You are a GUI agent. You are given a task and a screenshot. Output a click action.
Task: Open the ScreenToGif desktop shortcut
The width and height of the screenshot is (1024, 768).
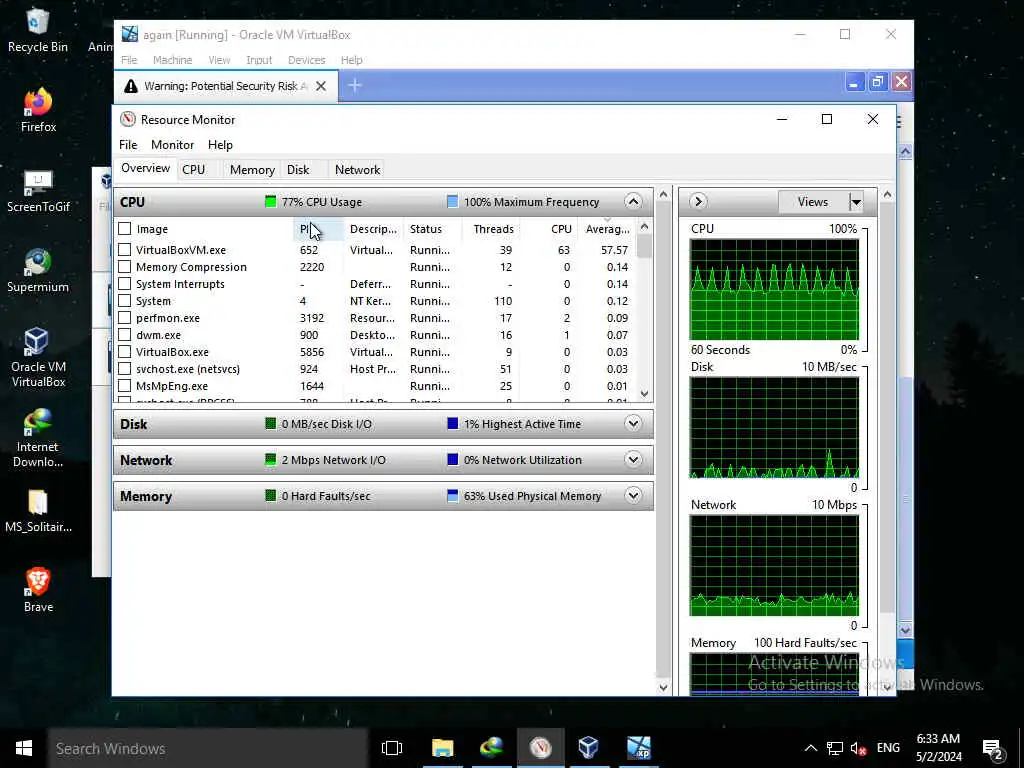38,191
